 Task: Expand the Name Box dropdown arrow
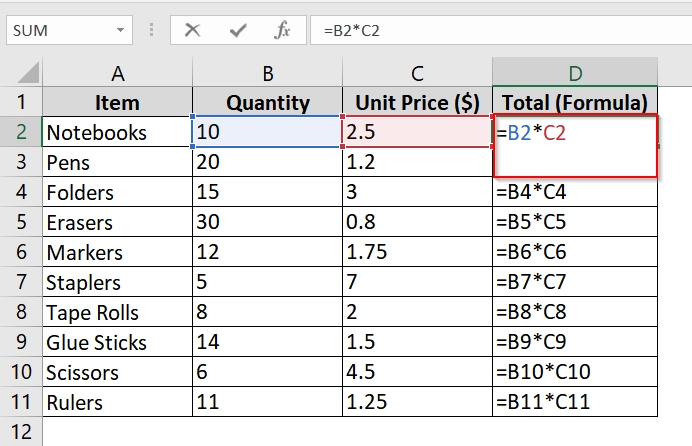(x=120, y=30)
